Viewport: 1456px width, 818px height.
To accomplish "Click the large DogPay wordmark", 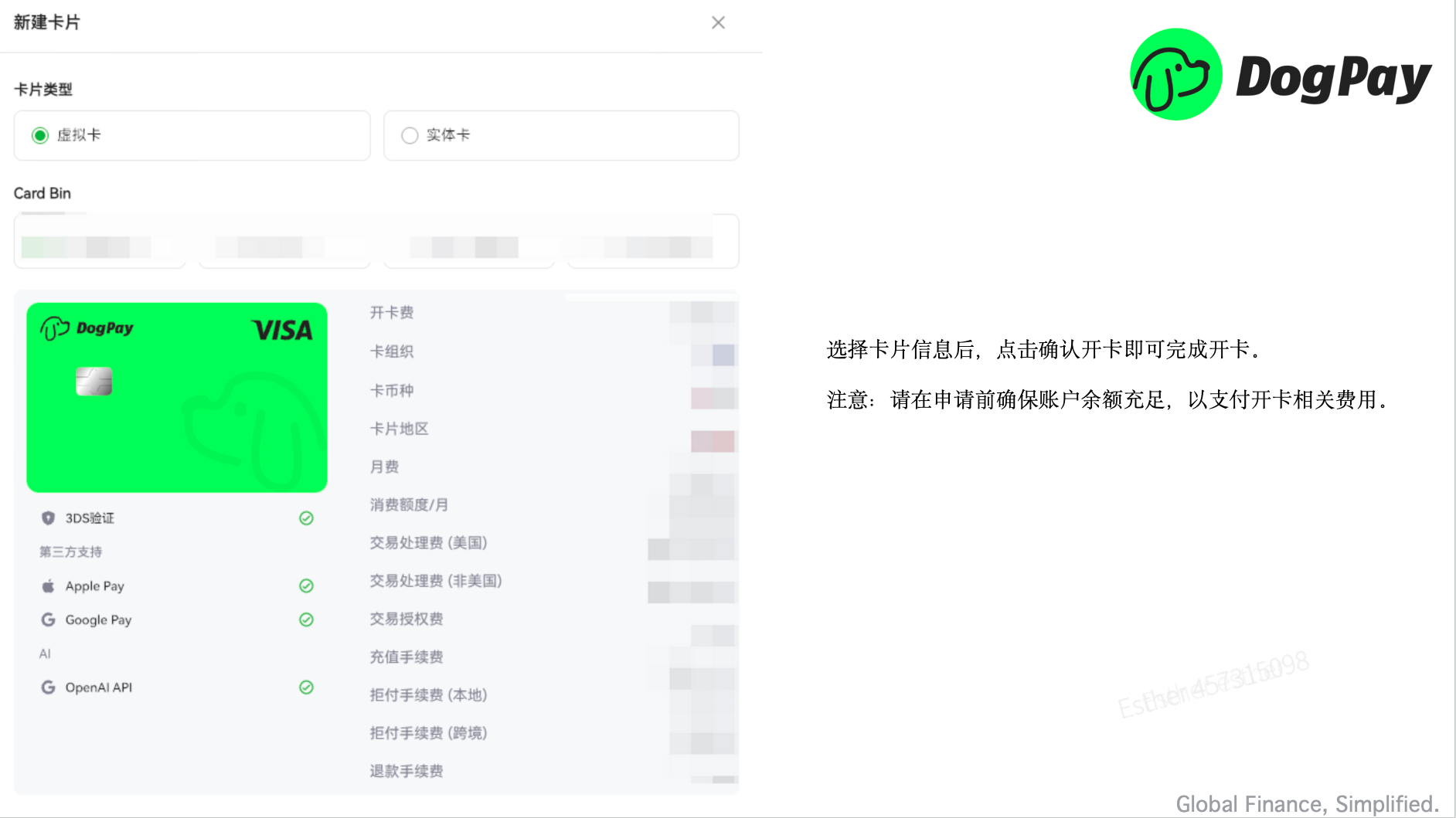I will 1334,78.
